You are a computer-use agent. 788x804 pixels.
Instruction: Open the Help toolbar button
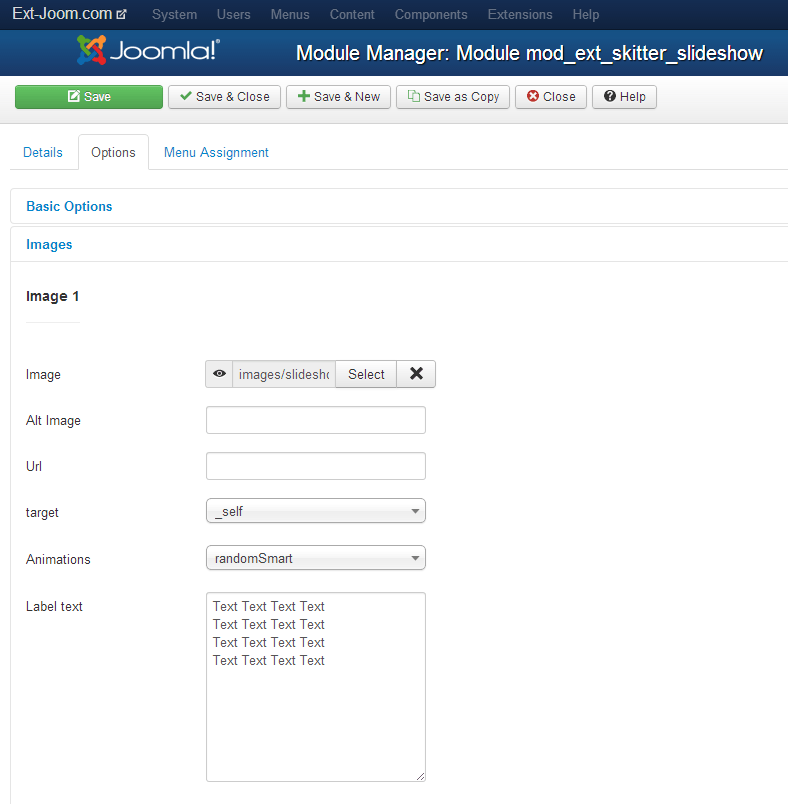tap(624, 97)
